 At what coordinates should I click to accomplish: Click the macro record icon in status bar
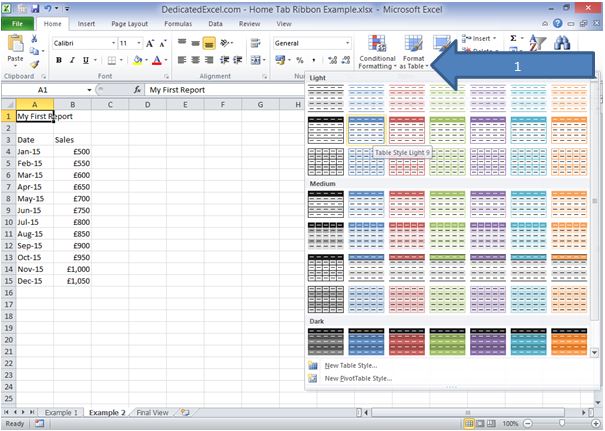point(39,424)
